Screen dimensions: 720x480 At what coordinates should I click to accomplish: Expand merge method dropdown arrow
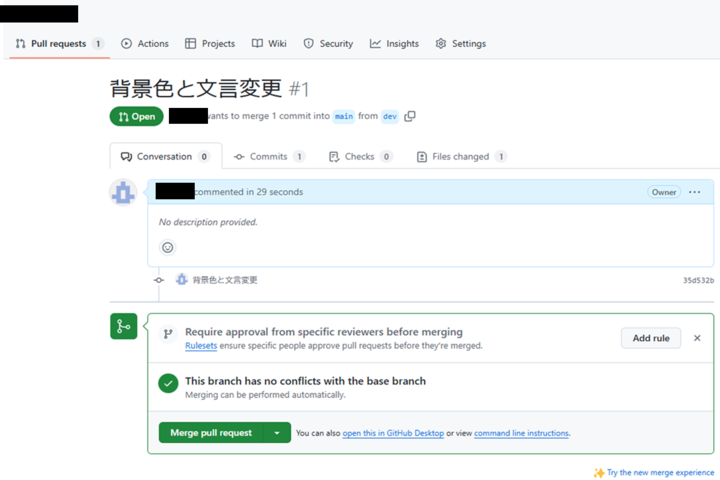[277, 433]
